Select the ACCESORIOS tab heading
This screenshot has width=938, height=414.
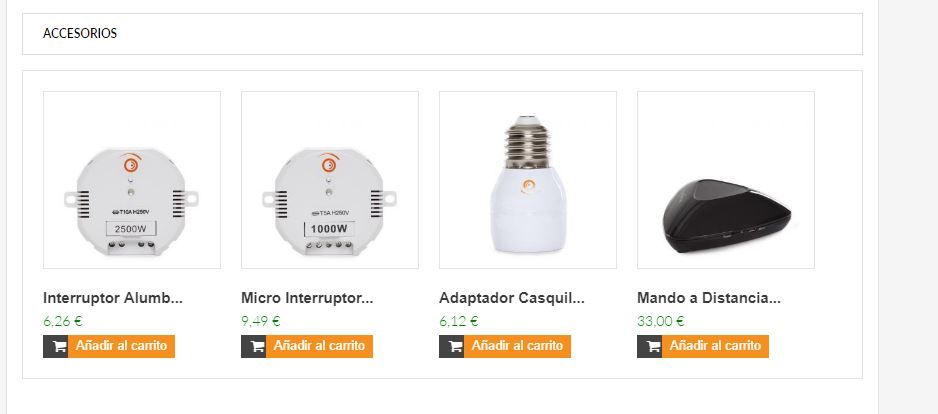(x=80, y=34)
